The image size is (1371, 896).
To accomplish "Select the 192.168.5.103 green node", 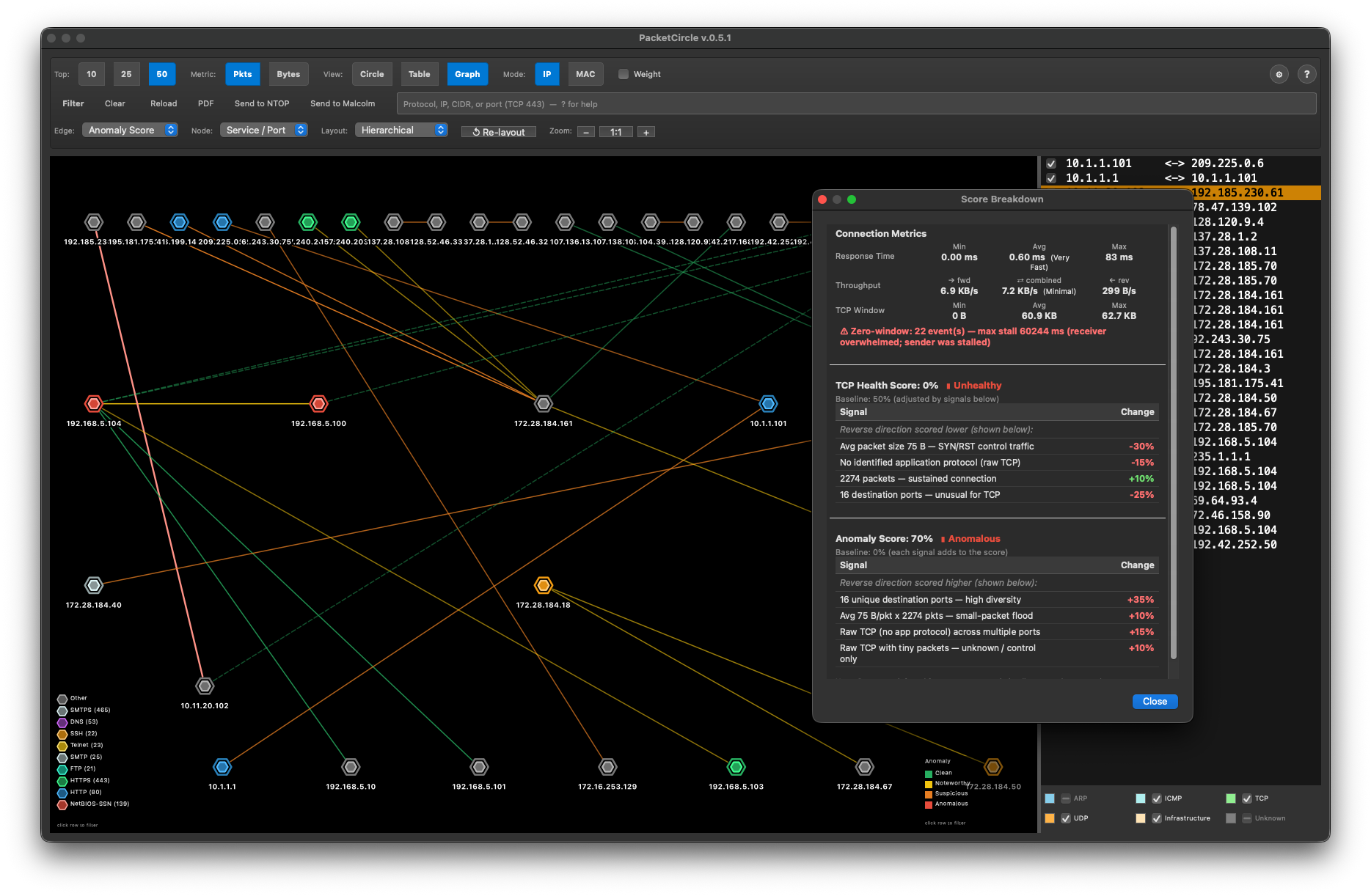I will 736,767.
